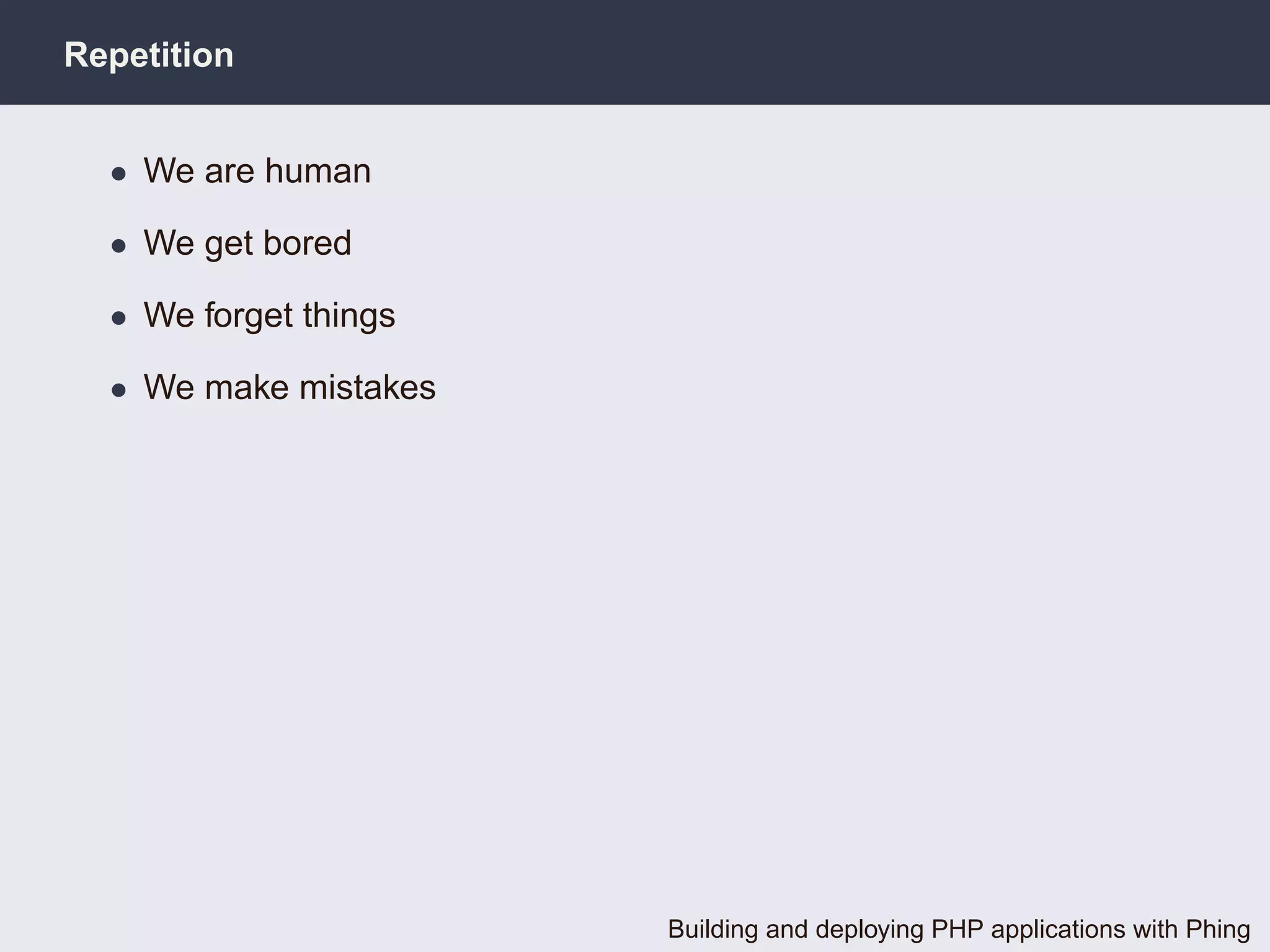Click the bullet dot before 'We are human'
The image size is (1270, 952).
tap(118, 174)
